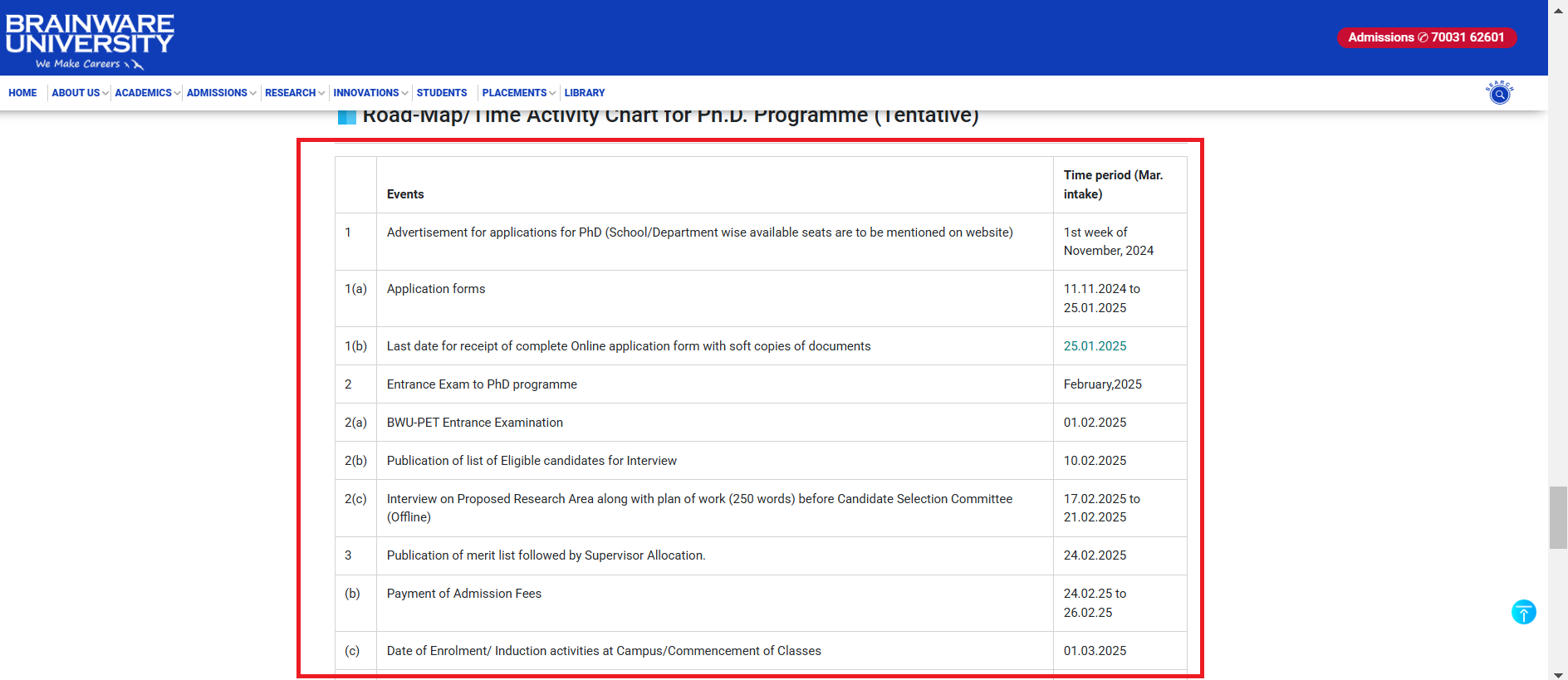Click the Brainware University logo
The image size is (1568, 680).
point(90,40)
